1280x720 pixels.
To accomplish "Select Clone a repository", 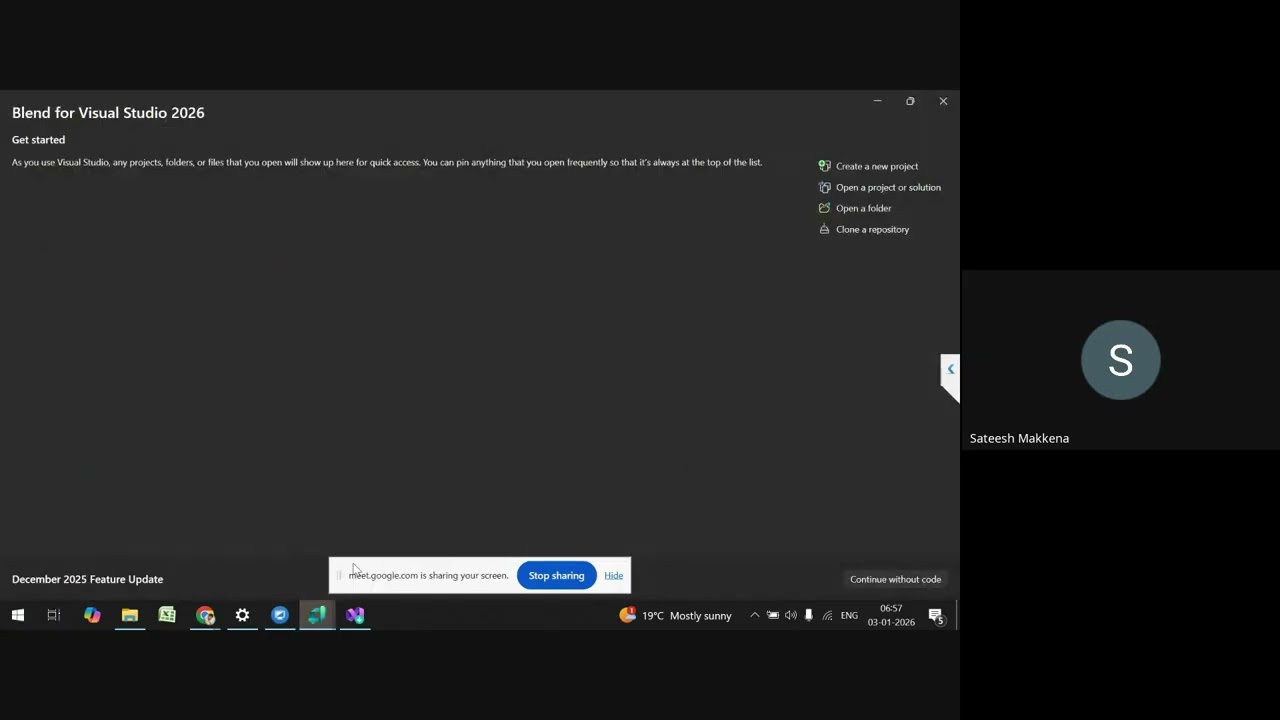I will (x=864, y=229).
